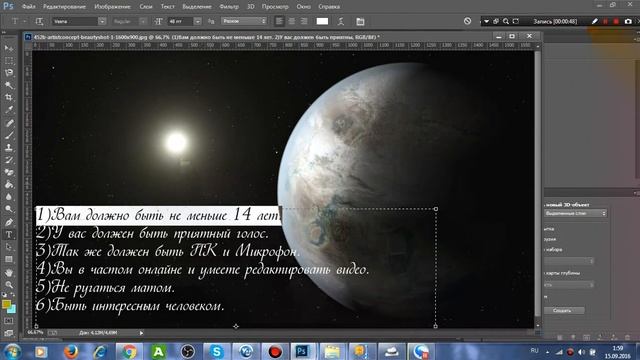The height and width of the screenshot is (360, 640).
Task: Pause the screen recording
Action: click(x=605, y=21)
